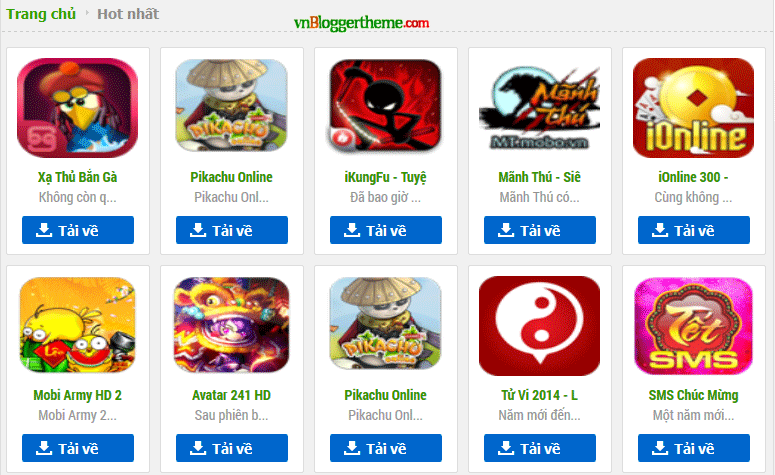Image resolution: width=775 pixels, height=475 pixels.
Task: Select the iOnline gold coin icon
Action: pyautogui.click(x=693, y=108)
